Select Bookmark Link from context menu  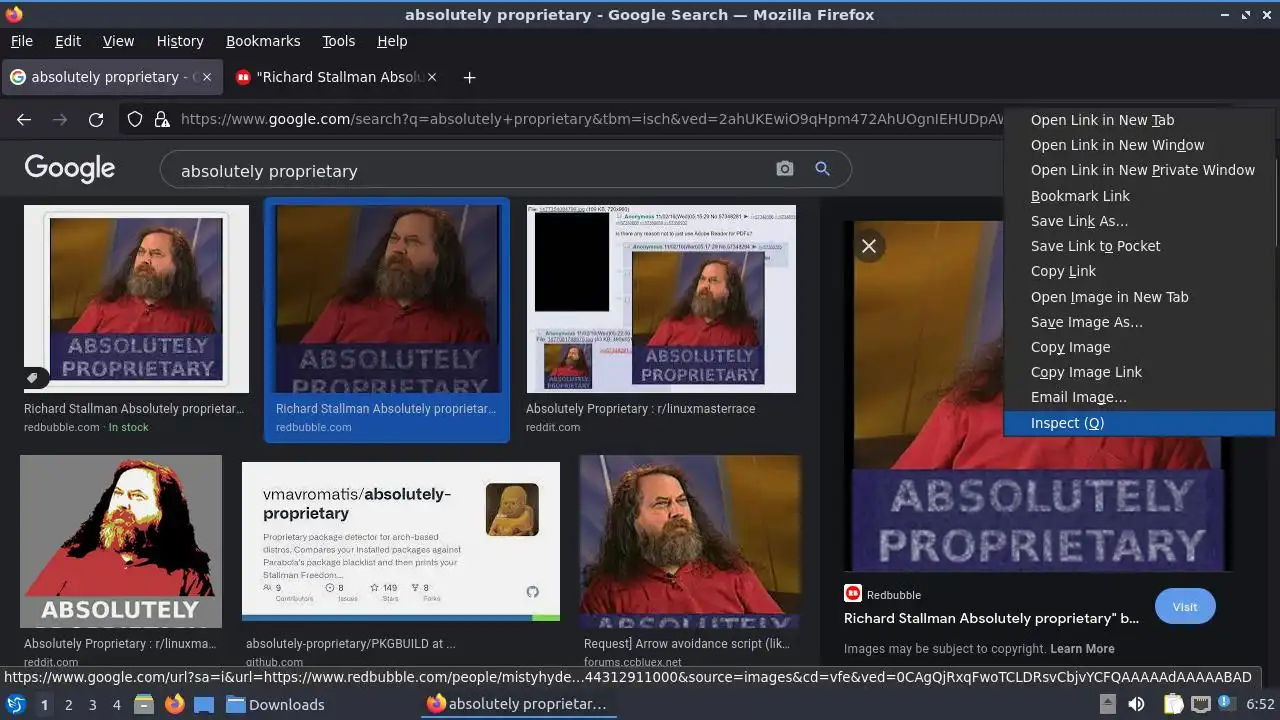[1139, 196]
